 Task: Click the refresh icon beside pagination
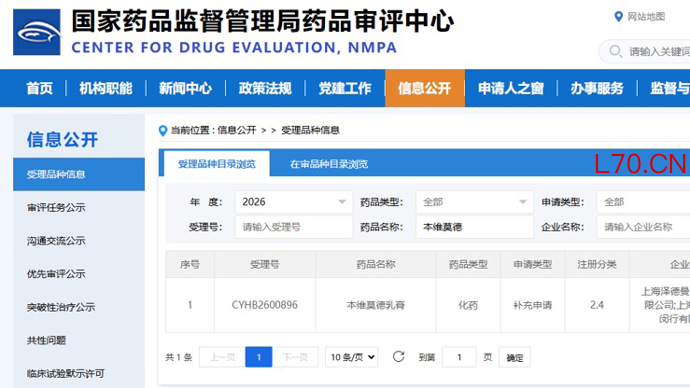[x=399, y=357]
